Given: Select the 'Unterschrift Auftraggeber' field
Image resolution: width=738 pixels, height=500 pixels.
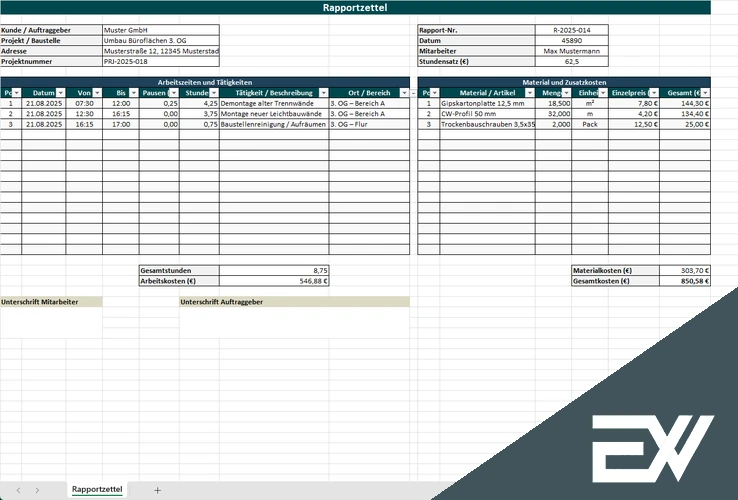Looking at the screenshot, I should point(295,302).
